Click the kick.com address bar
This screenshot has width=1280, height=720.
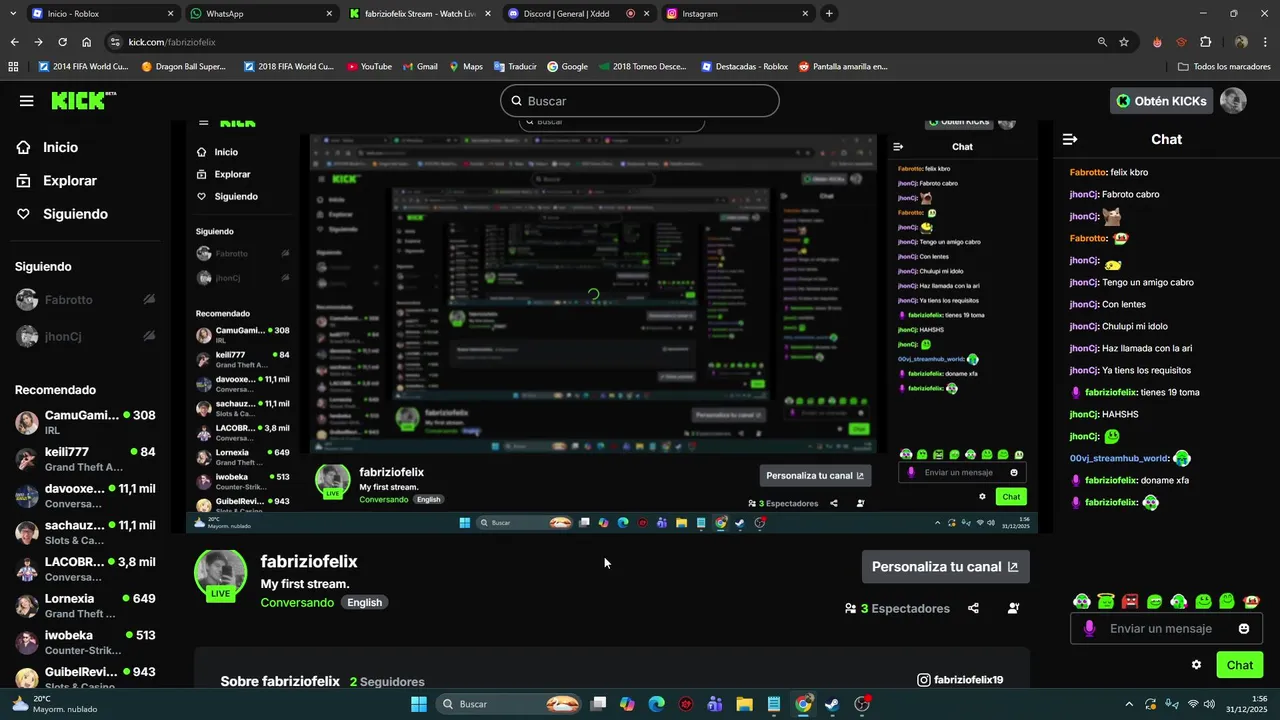[600, 42]
